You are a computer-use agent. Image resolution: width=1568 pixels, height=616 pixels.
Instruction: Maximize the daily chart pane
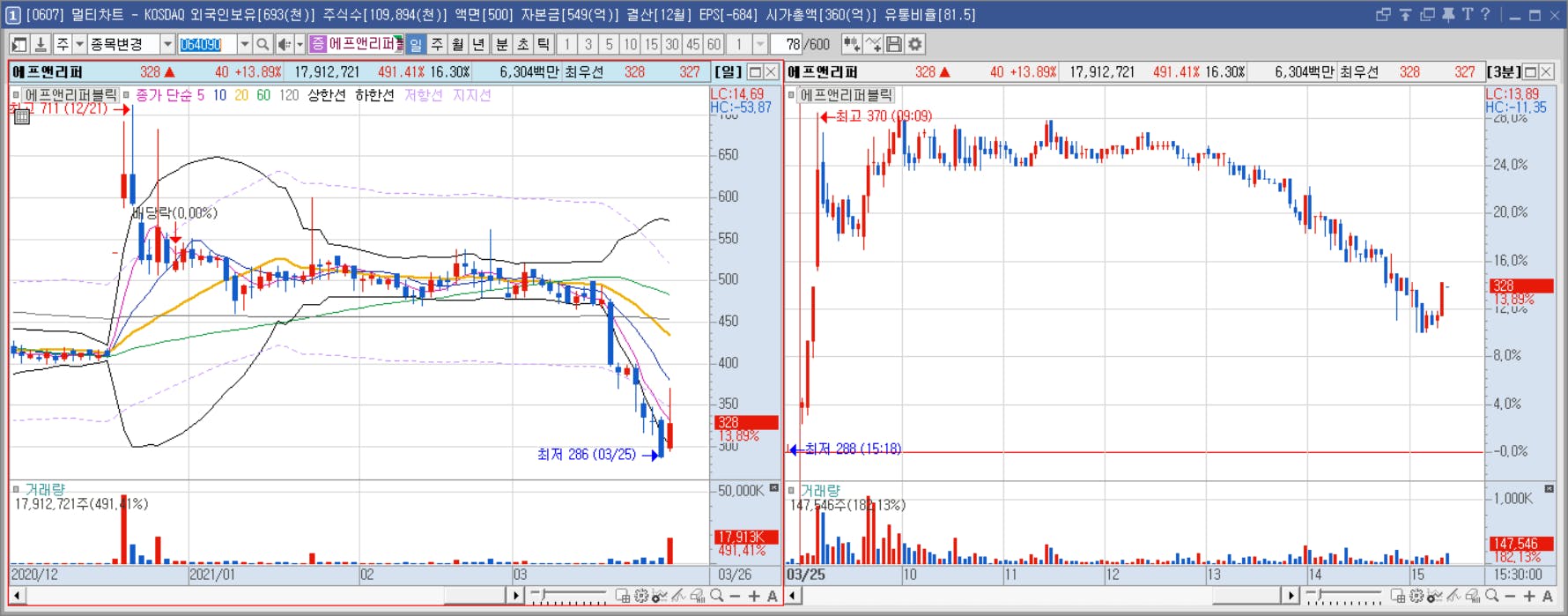point(755,72)
